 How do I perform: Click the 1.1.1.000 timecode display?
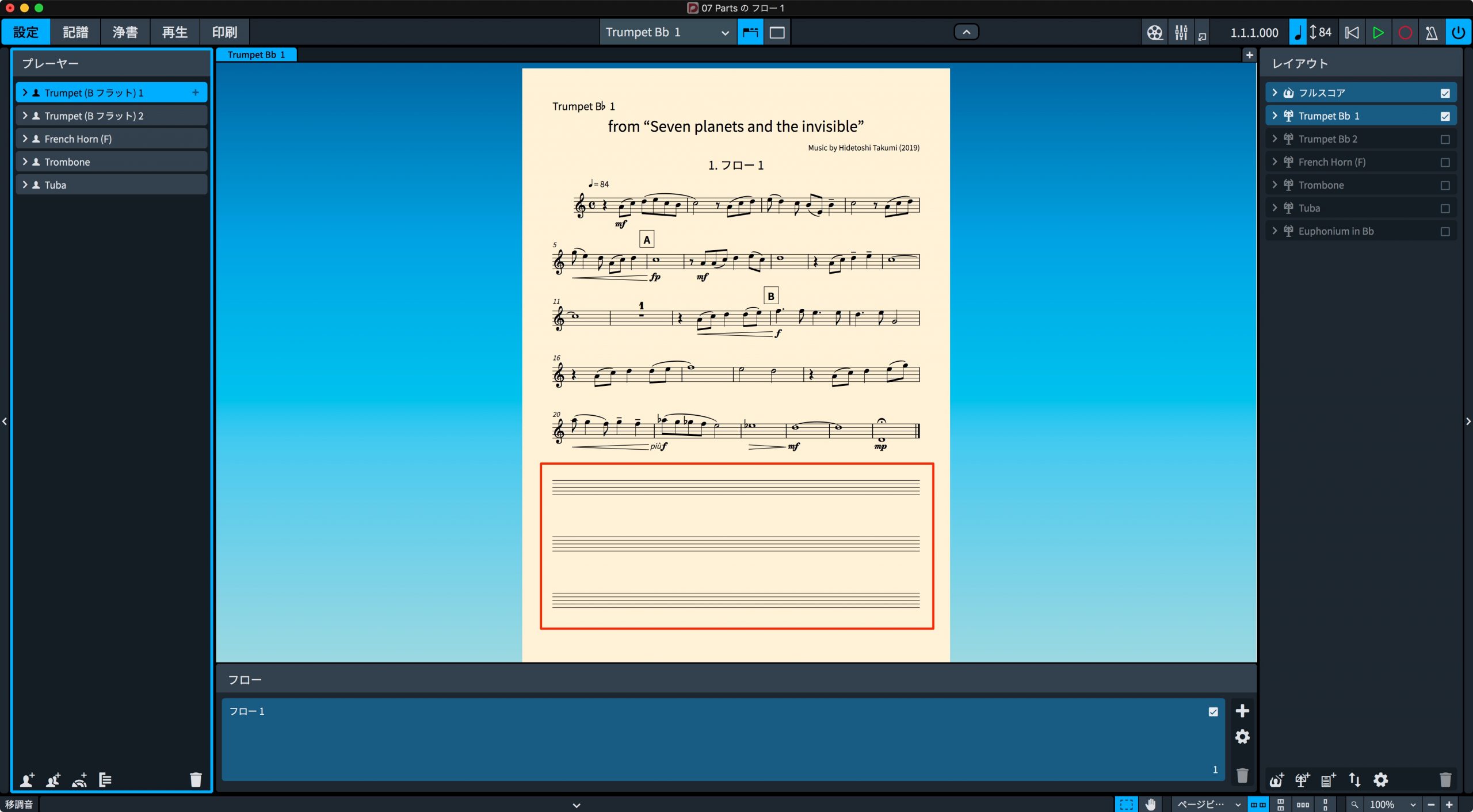coord(1254,33)
